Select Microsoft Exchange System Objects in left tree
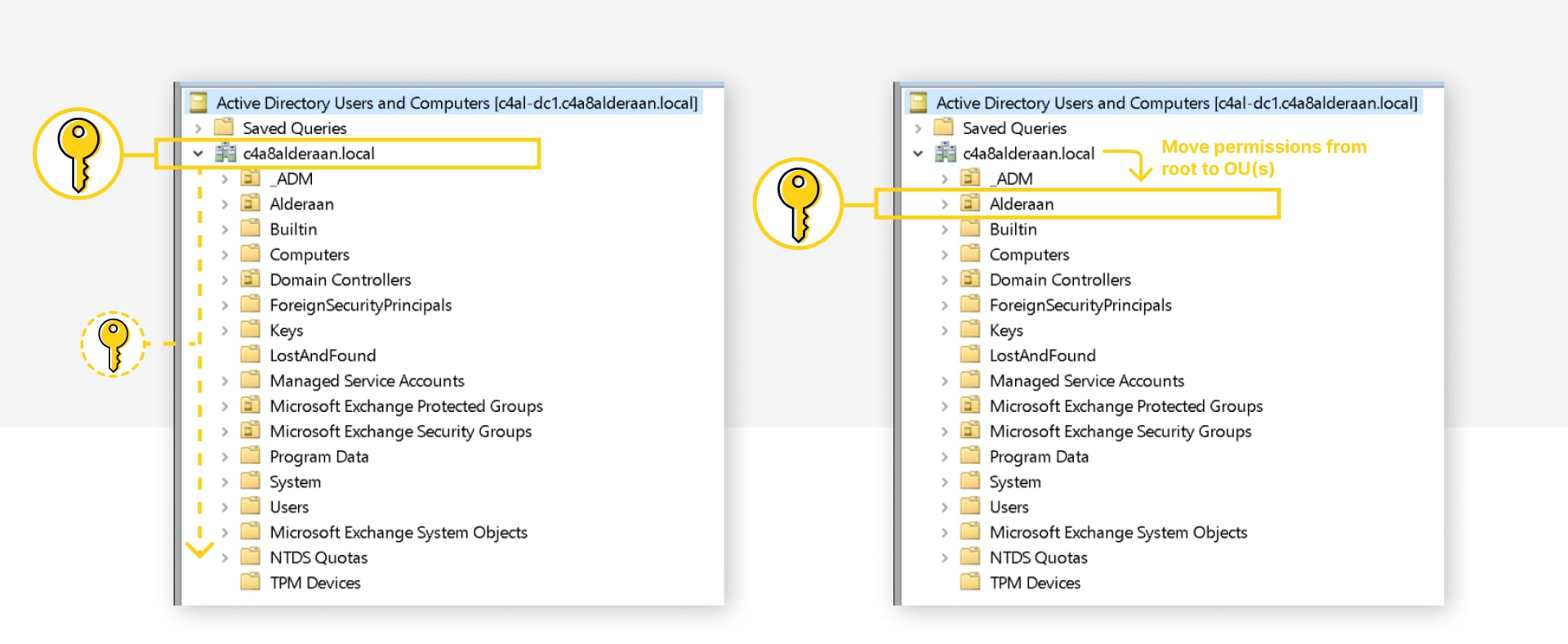This screenshot has width=1568, height=644. [x=399, y=533]
